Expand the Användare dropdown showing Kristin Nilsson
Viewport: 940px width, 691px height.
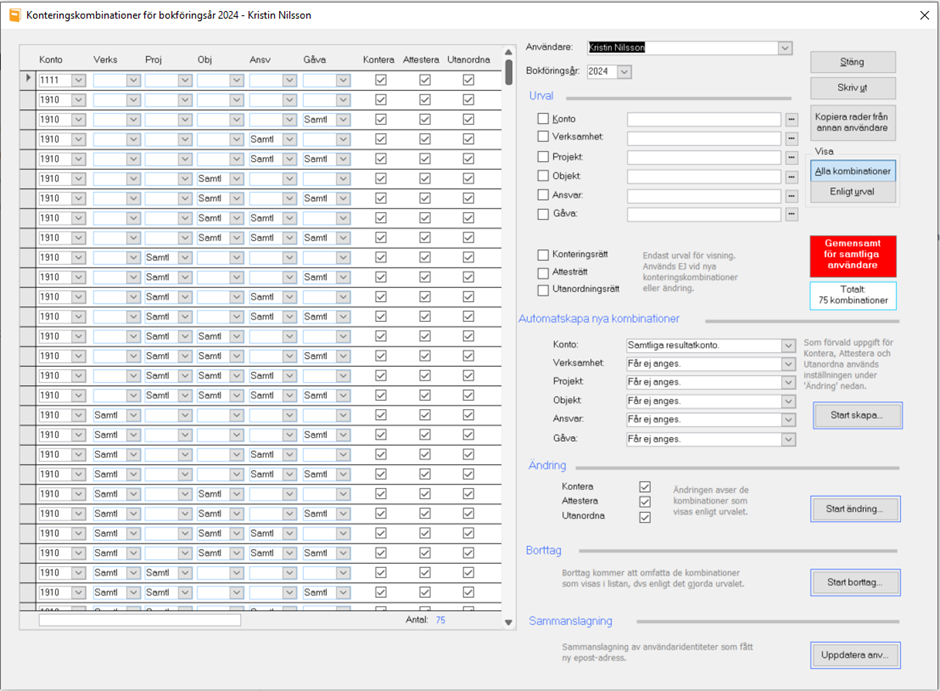pos(784,48)
